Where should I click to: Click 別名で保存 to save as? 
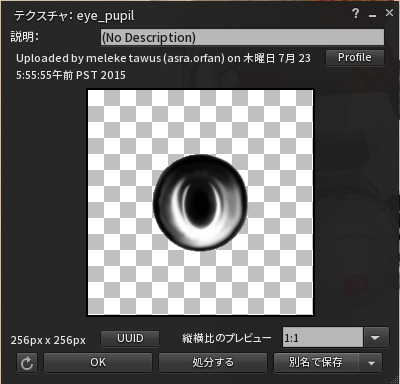tap(316, 362)
